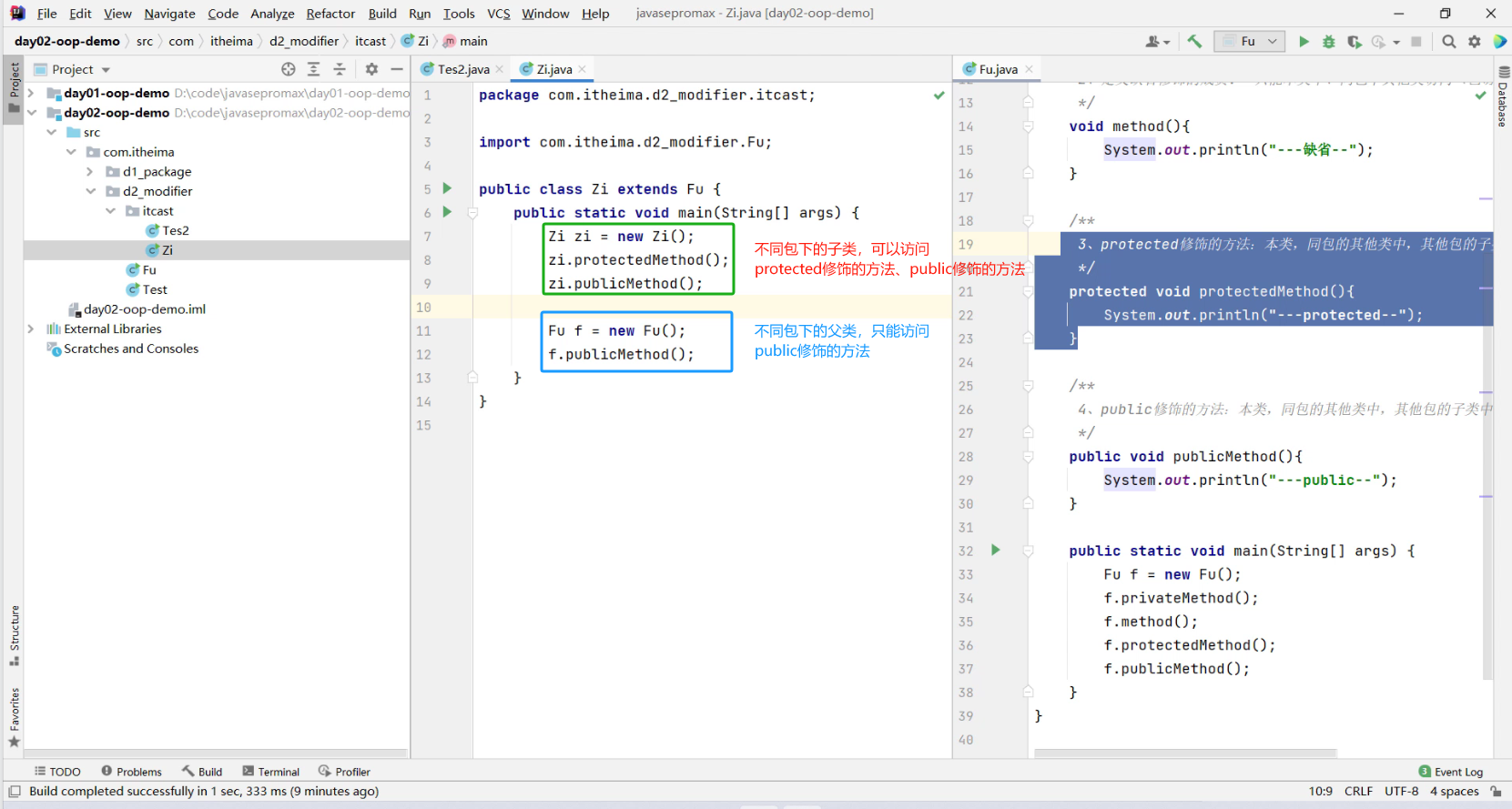Open Project panel gear options

click(x=371, y=69)
